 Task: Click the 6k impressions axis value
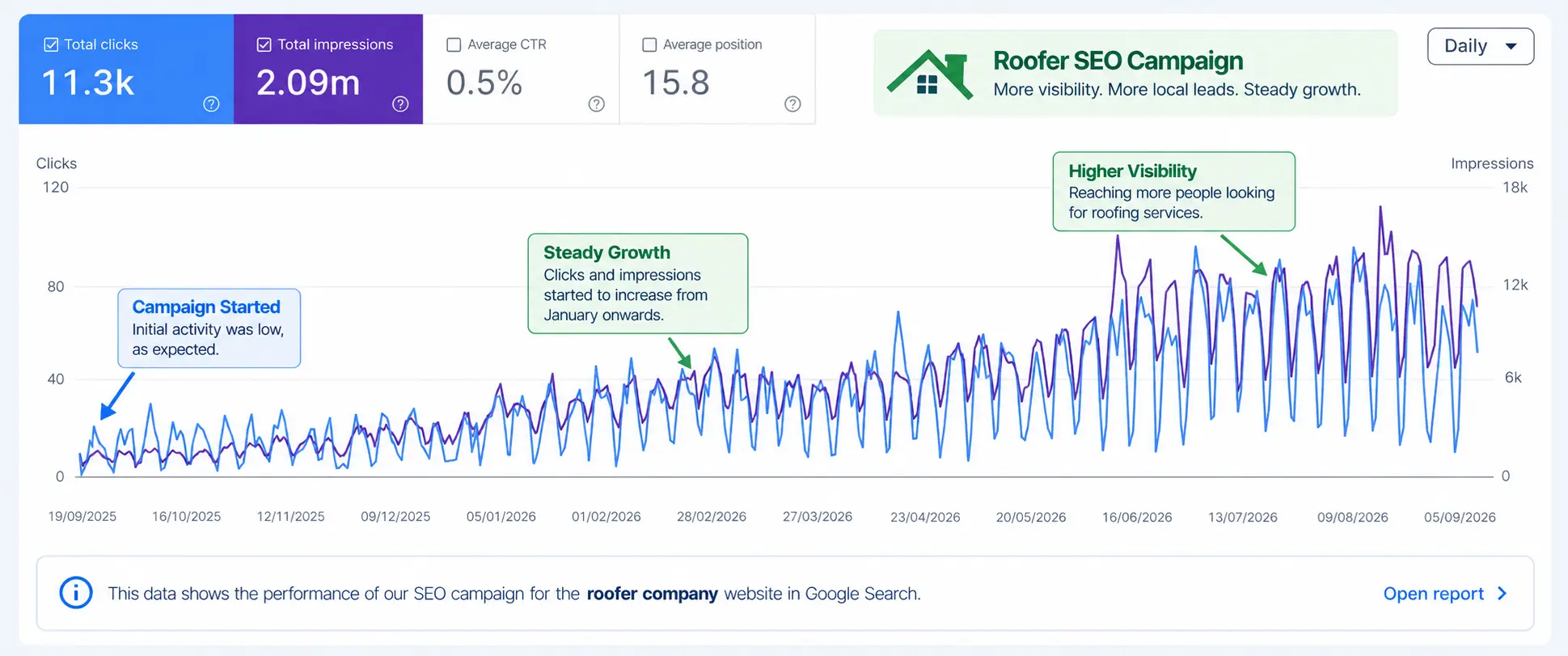point(1513,378)
